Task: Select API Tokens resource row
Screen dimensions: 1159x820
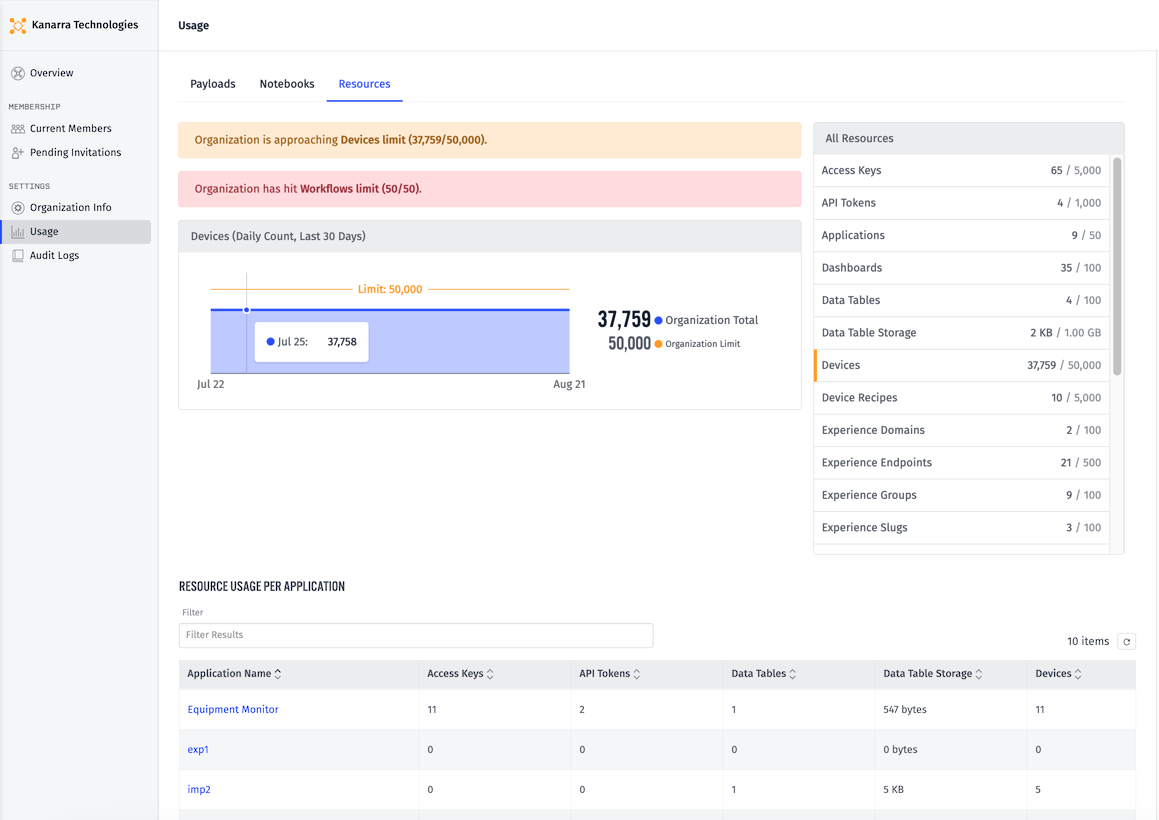Action: point(961,203)
